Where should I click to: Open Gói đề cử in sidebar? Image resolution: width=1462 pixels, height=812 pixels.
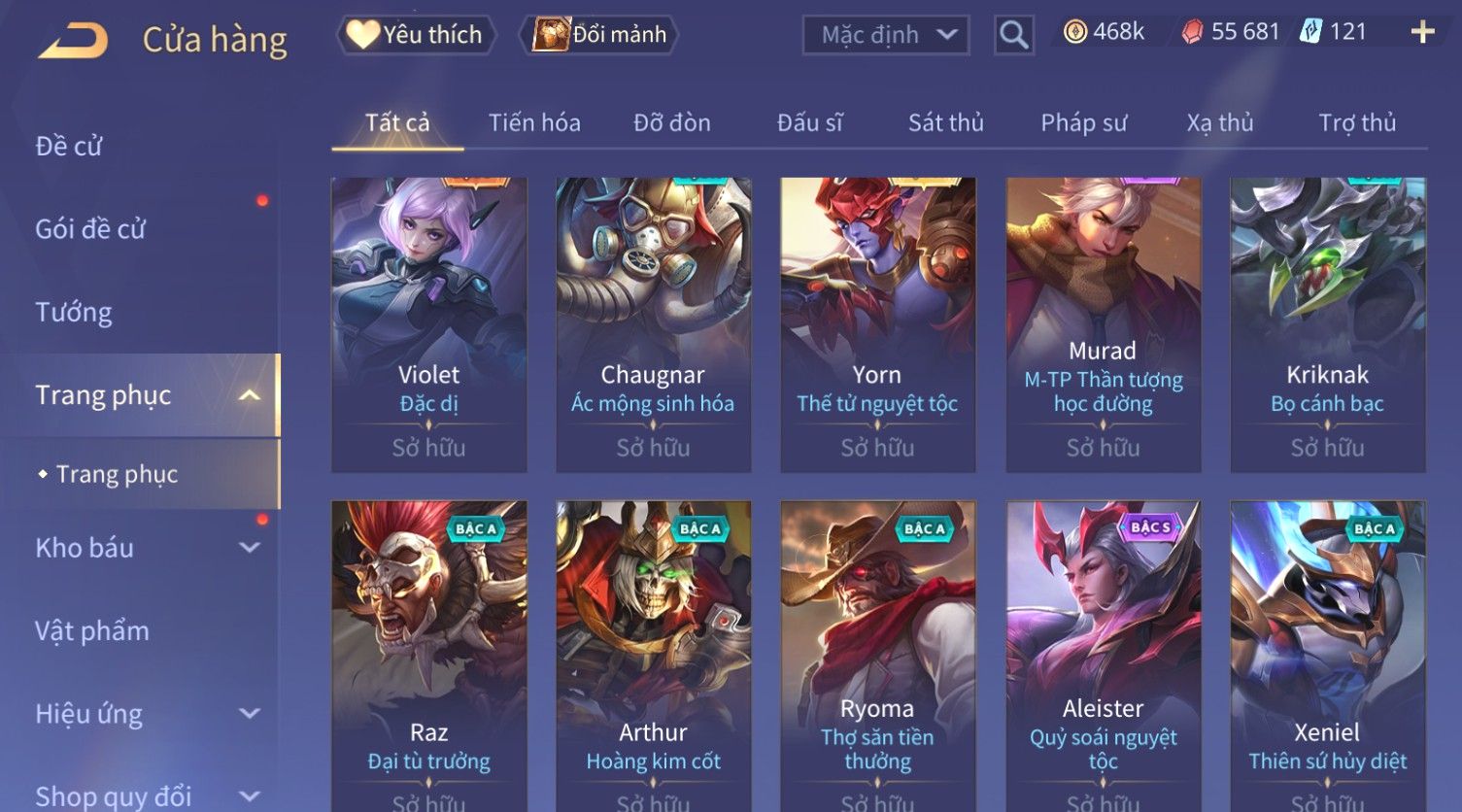click(x=90, y=229)
